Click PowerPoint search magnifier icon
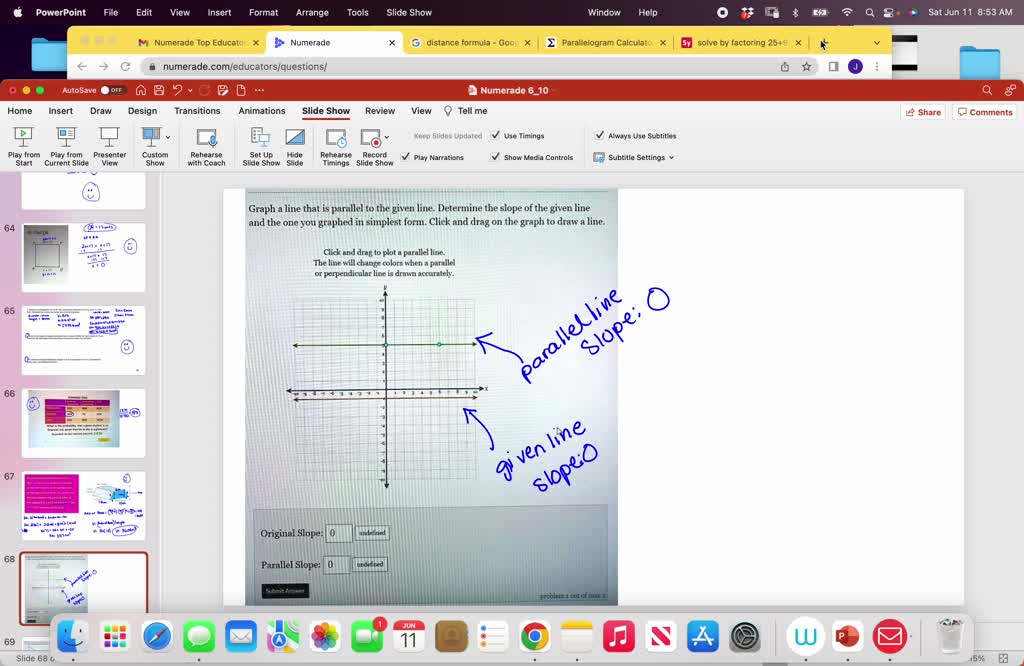 (987, 90)
